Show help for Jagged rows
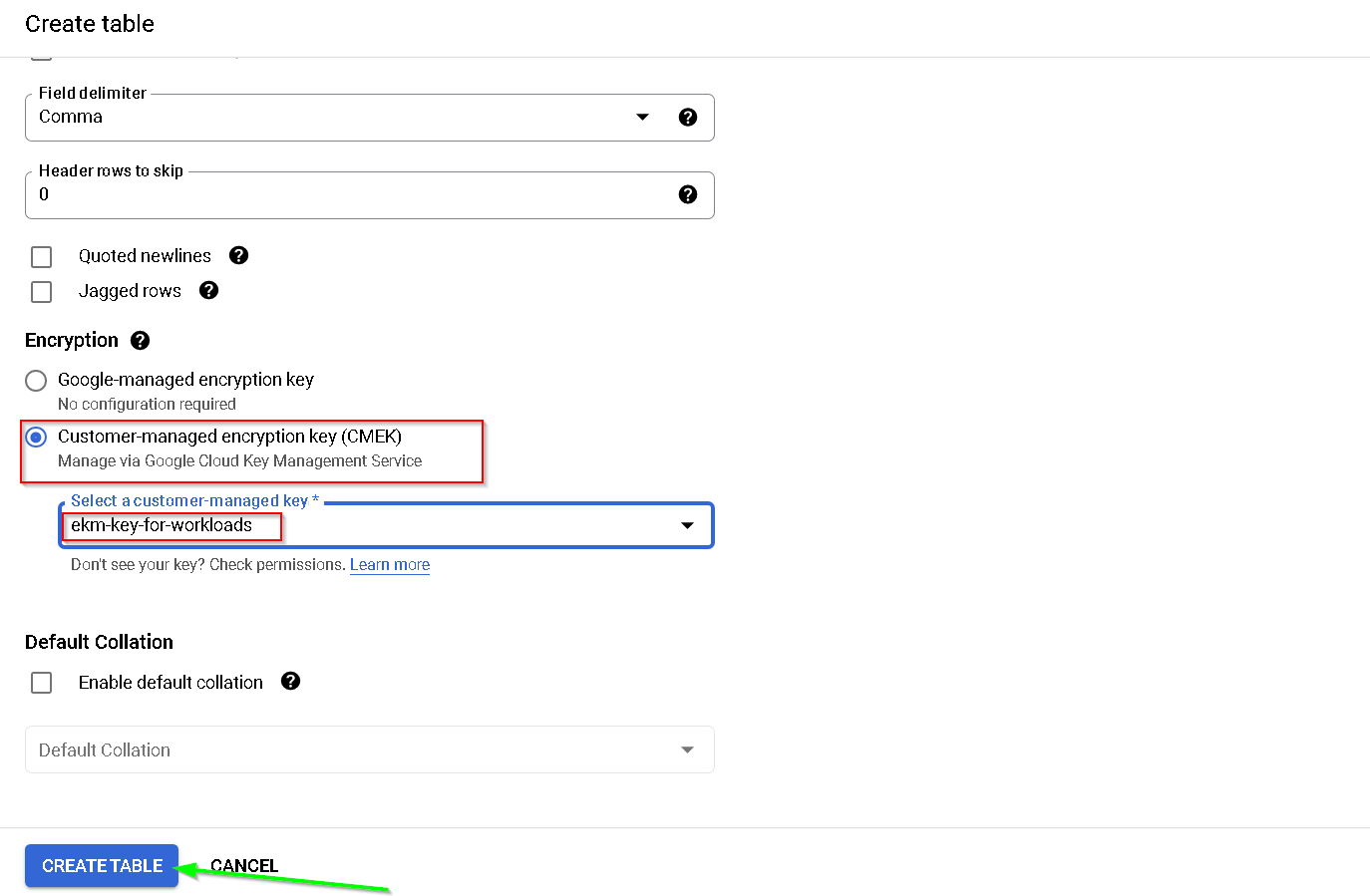 click(x=208, y=290)
